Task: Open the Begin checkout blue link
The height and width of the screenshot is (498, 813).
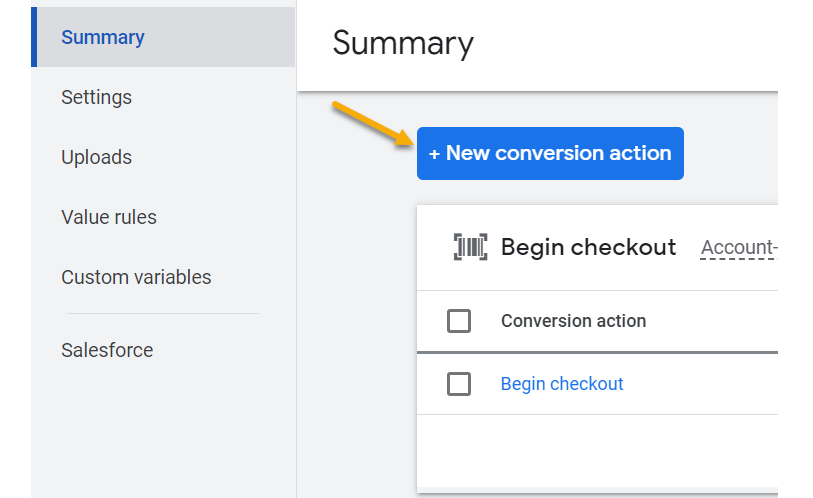Action: tap(562, 384)
